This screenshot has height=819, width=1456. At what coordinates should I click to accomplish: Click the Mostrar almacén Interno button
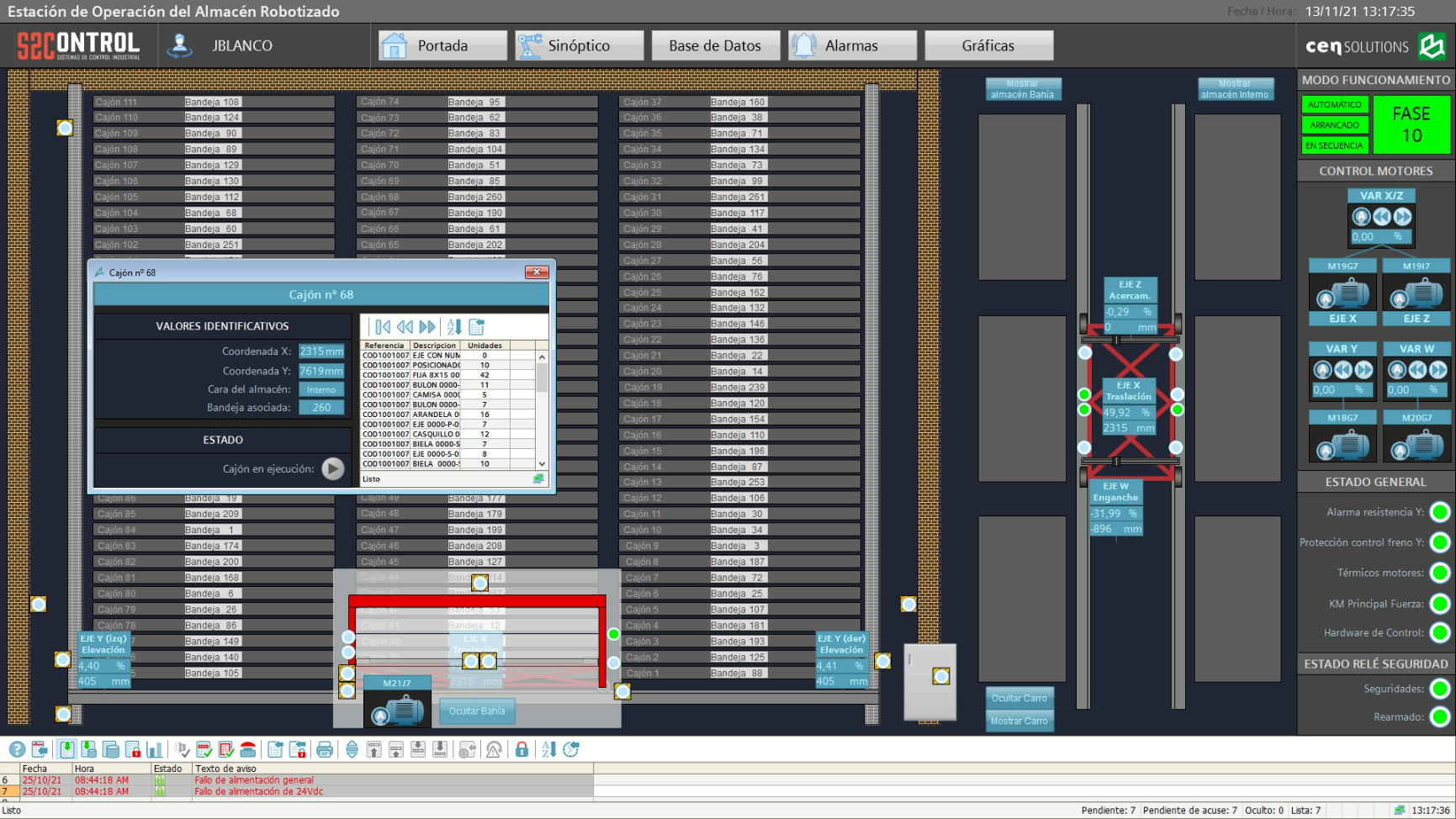(1235, 89)
